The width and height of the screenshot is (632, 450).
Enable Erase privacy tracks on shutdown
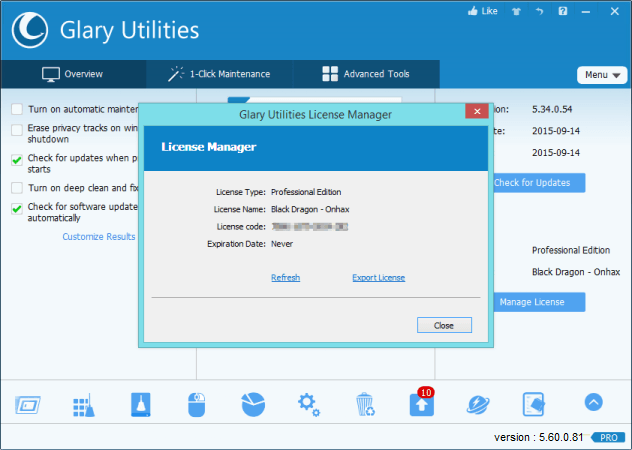17,130
